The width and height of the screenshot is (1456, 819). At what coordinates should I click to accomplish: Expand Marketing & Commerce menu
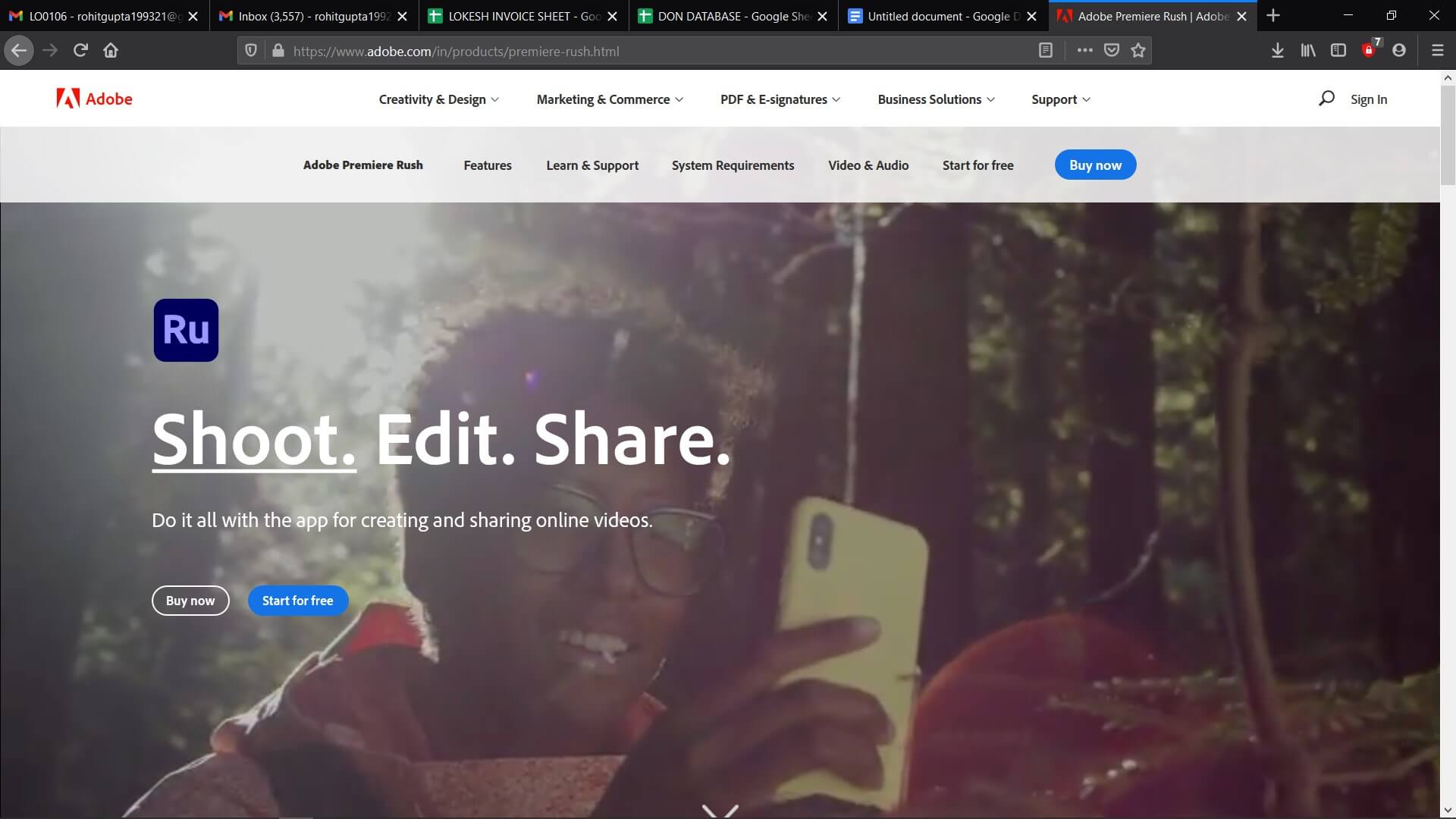coord(610,99)
